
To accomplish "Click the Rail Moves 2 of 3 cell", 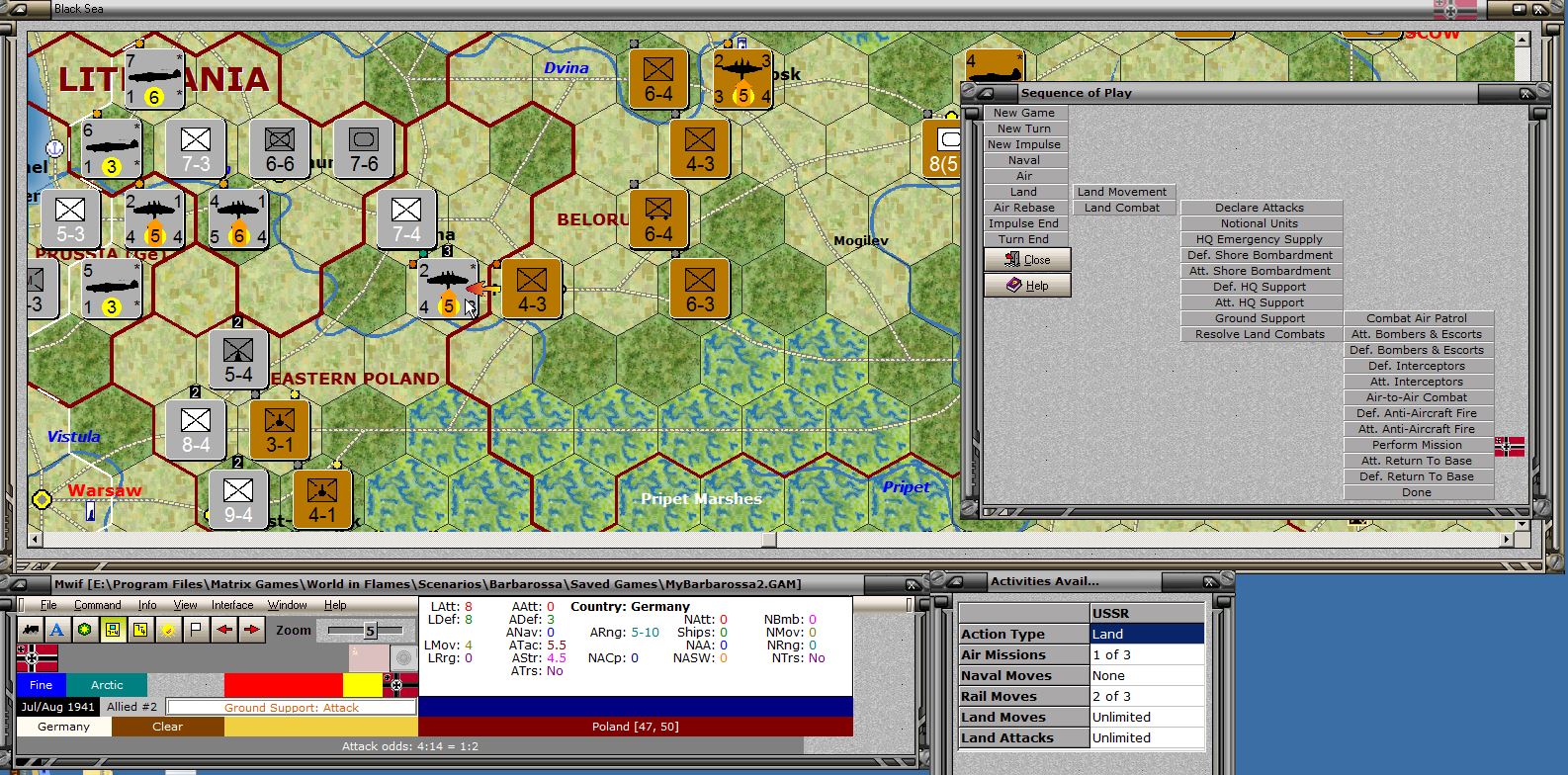I will [1147, 696].
